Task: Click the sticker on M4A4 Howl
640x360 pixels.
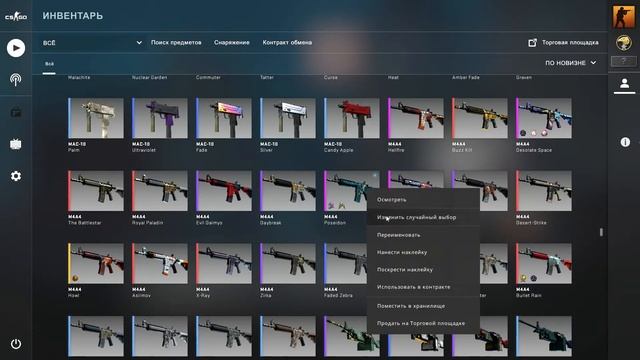Action: 75,278
